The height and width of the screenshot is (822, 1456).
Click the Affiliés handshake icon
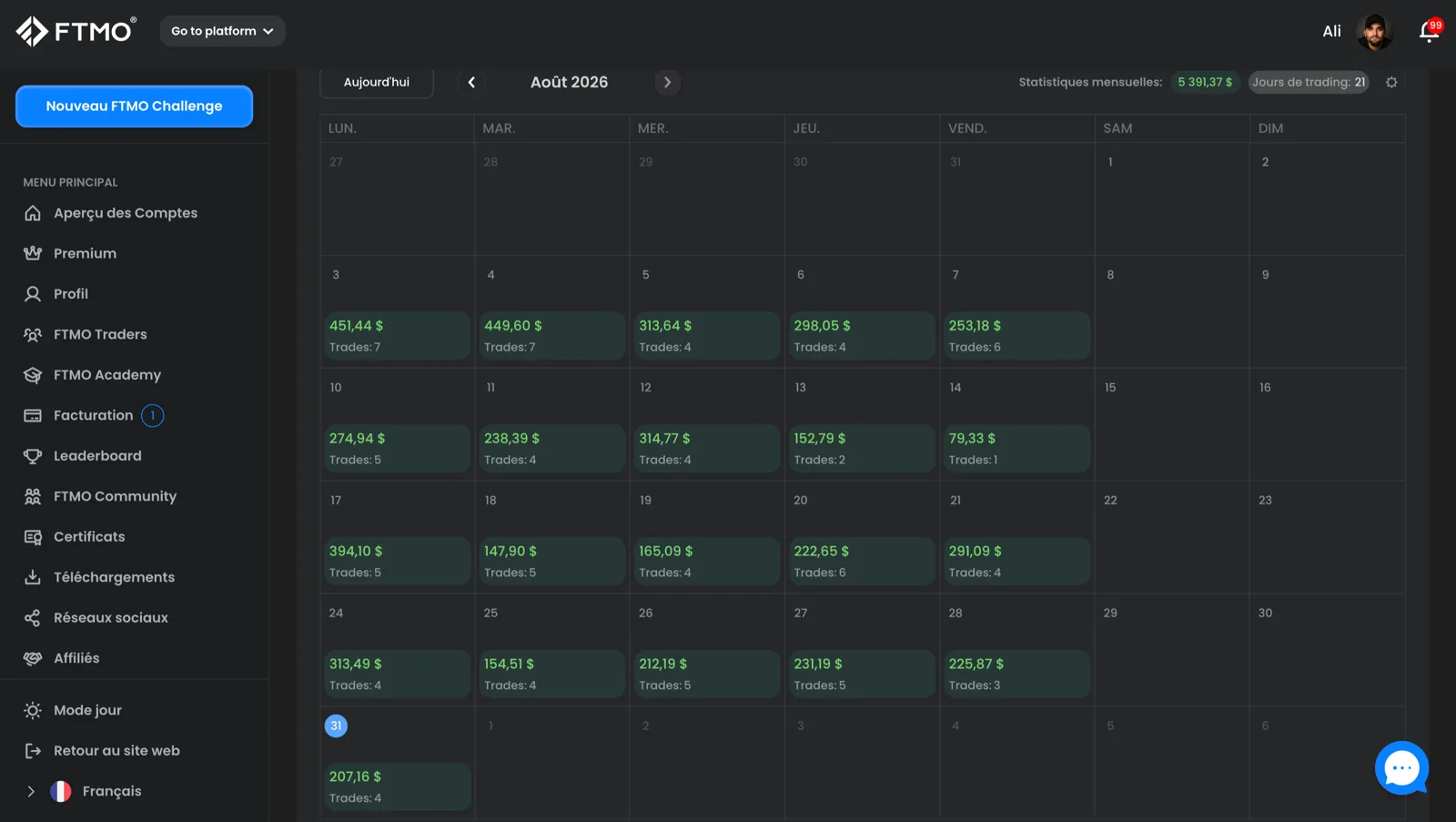33,658
